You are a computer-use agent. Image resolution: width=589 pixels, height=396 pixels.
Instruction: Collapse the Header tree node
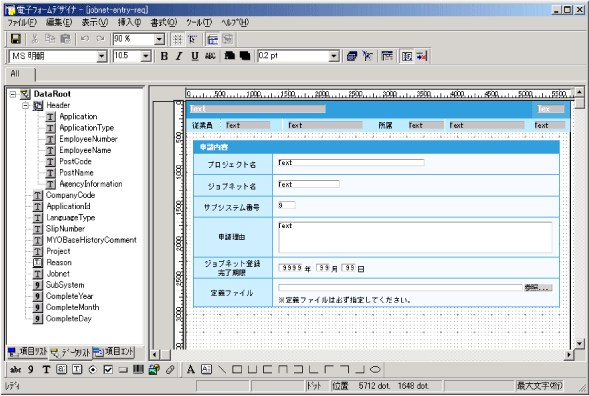26,105
